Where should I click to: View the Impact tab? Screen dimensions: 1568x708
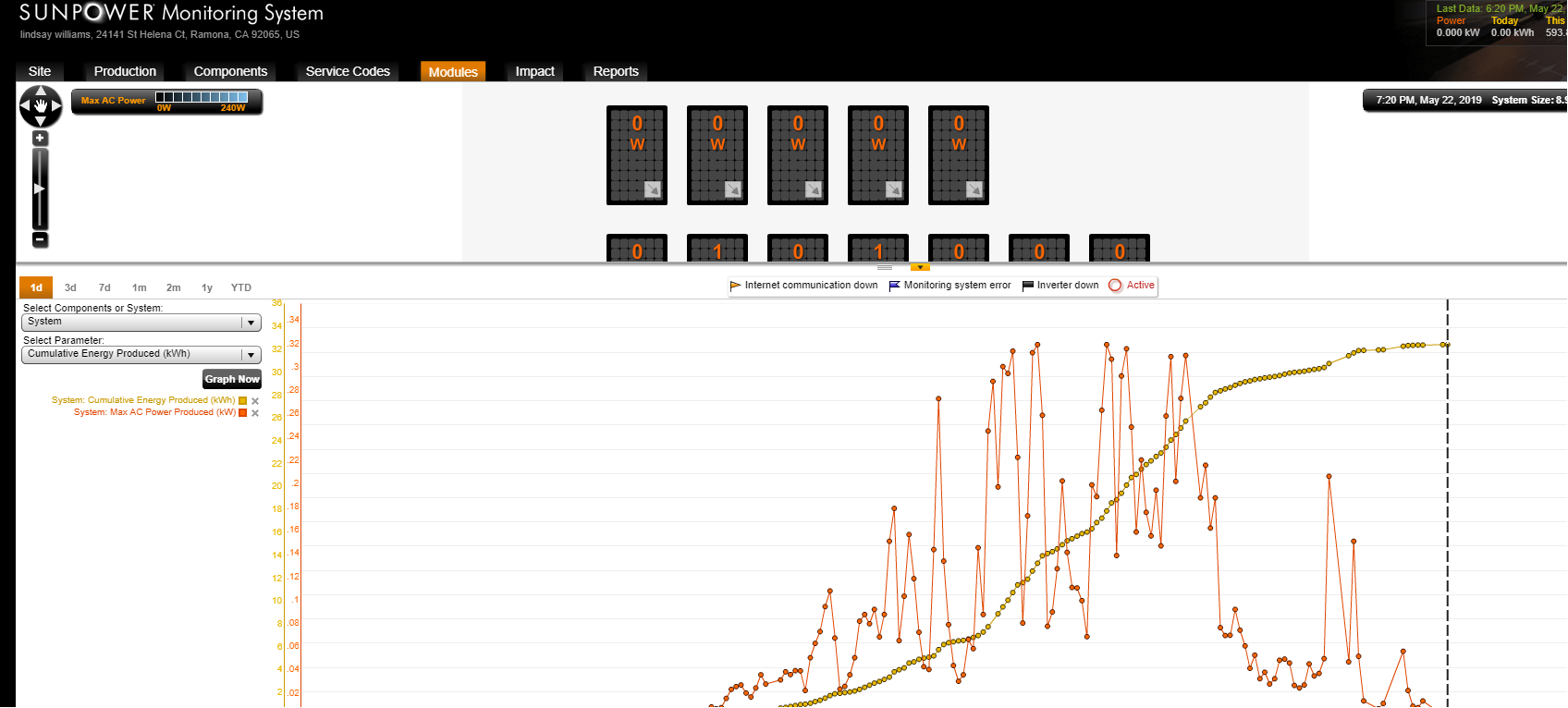point(535,71)
